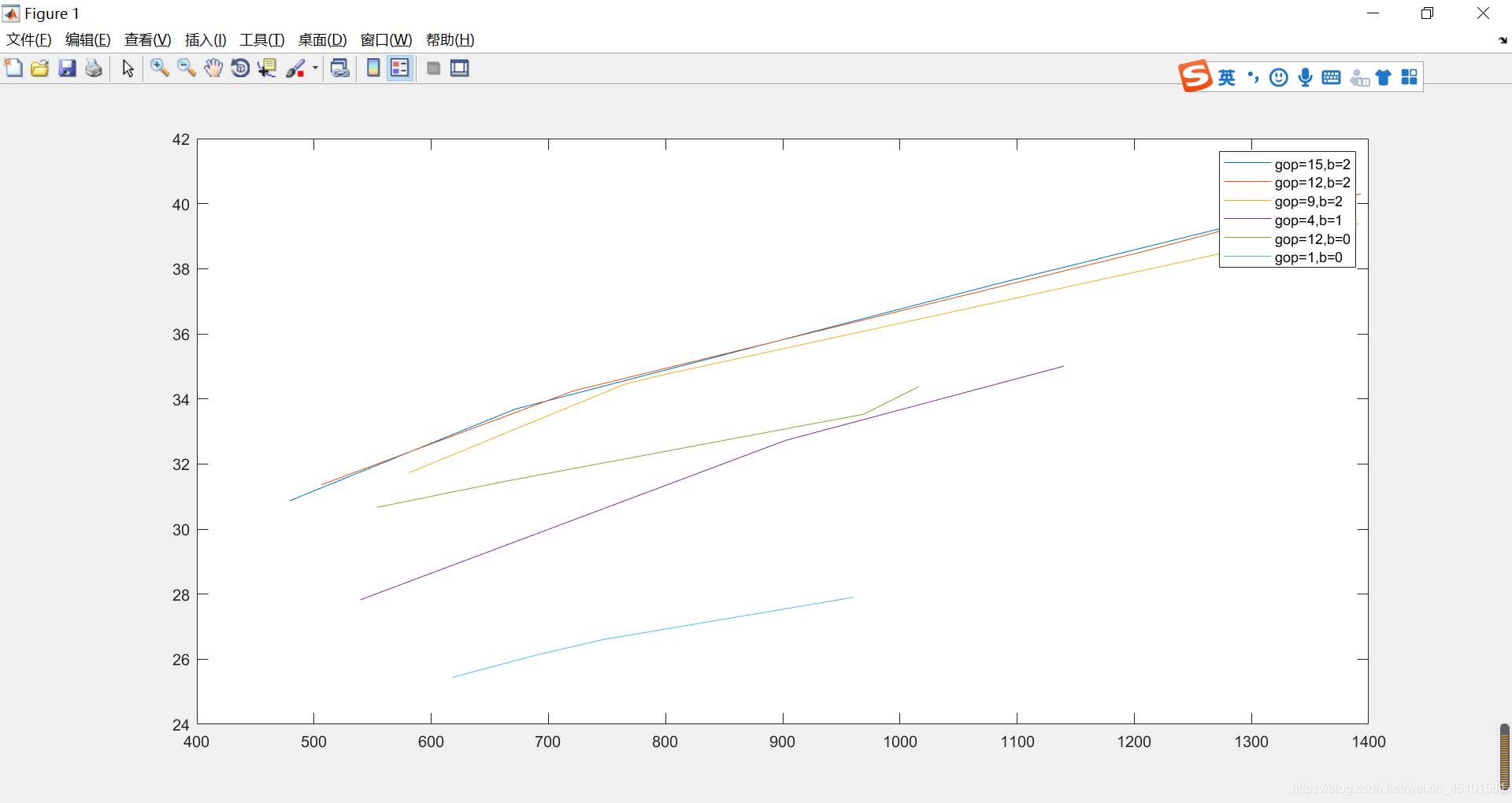Enable the Rotate 3D tool
The image size is (1512, 803).
(x=240, y=68)
